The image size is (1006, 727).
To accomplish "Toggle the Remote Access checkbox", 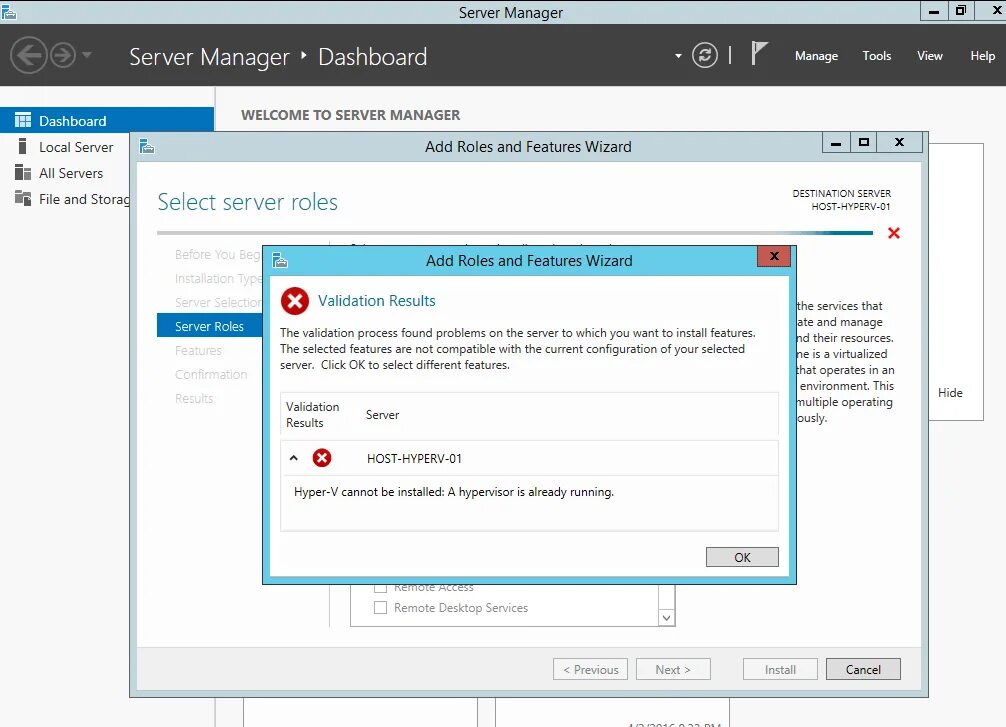I will (380, 588).
